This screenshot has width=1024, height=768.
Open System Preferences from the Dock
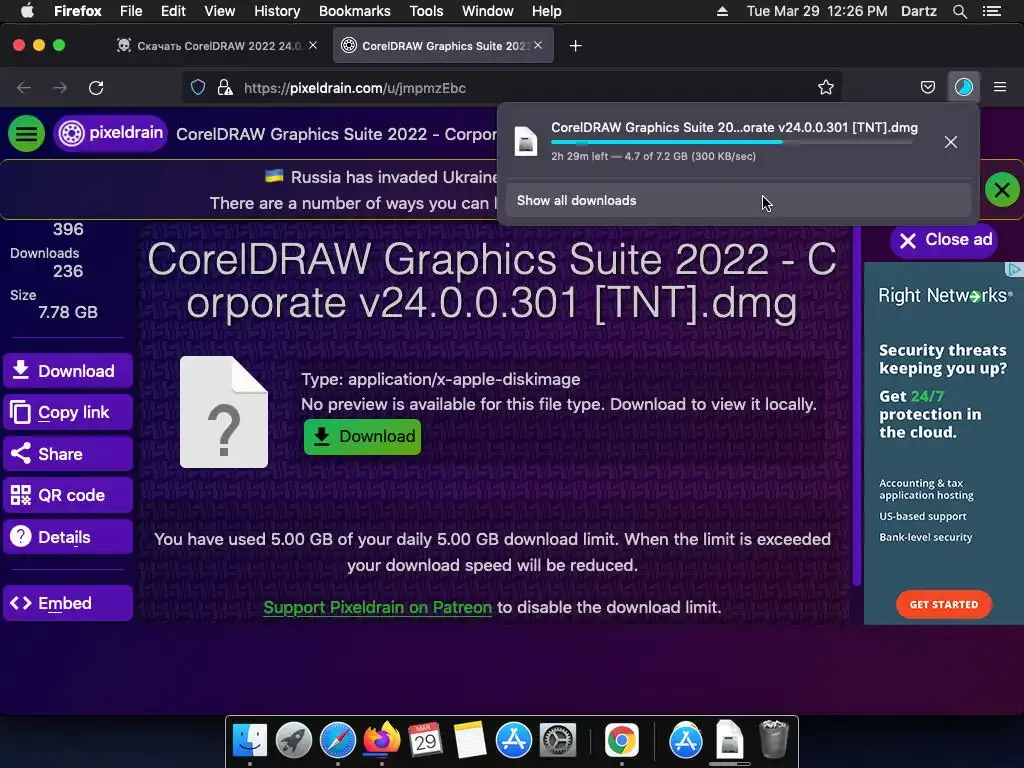[557, 741]
